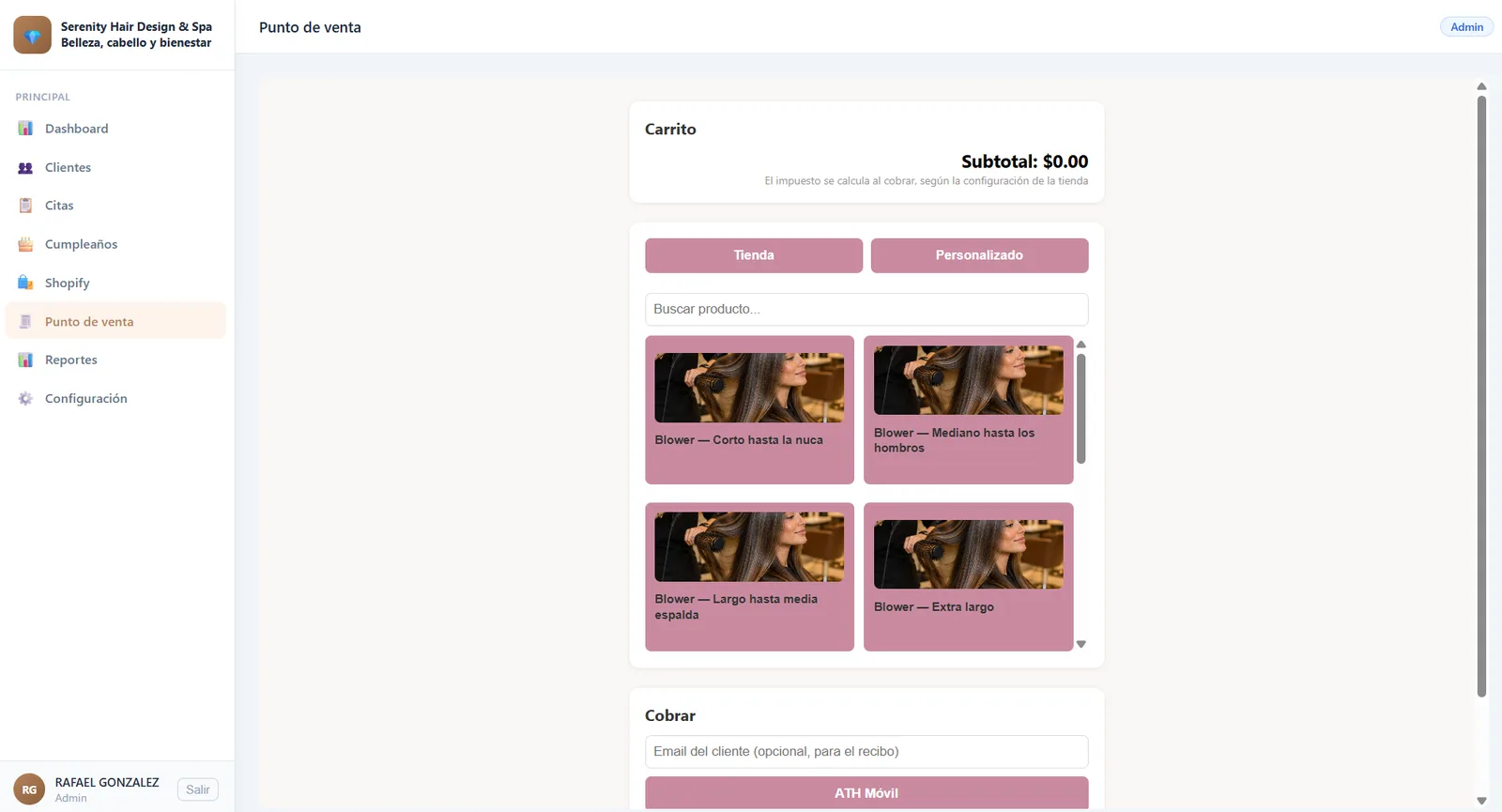Click the Subtotal: $0.00 text
The image size is (1502, 812).
pos(1024,161)
